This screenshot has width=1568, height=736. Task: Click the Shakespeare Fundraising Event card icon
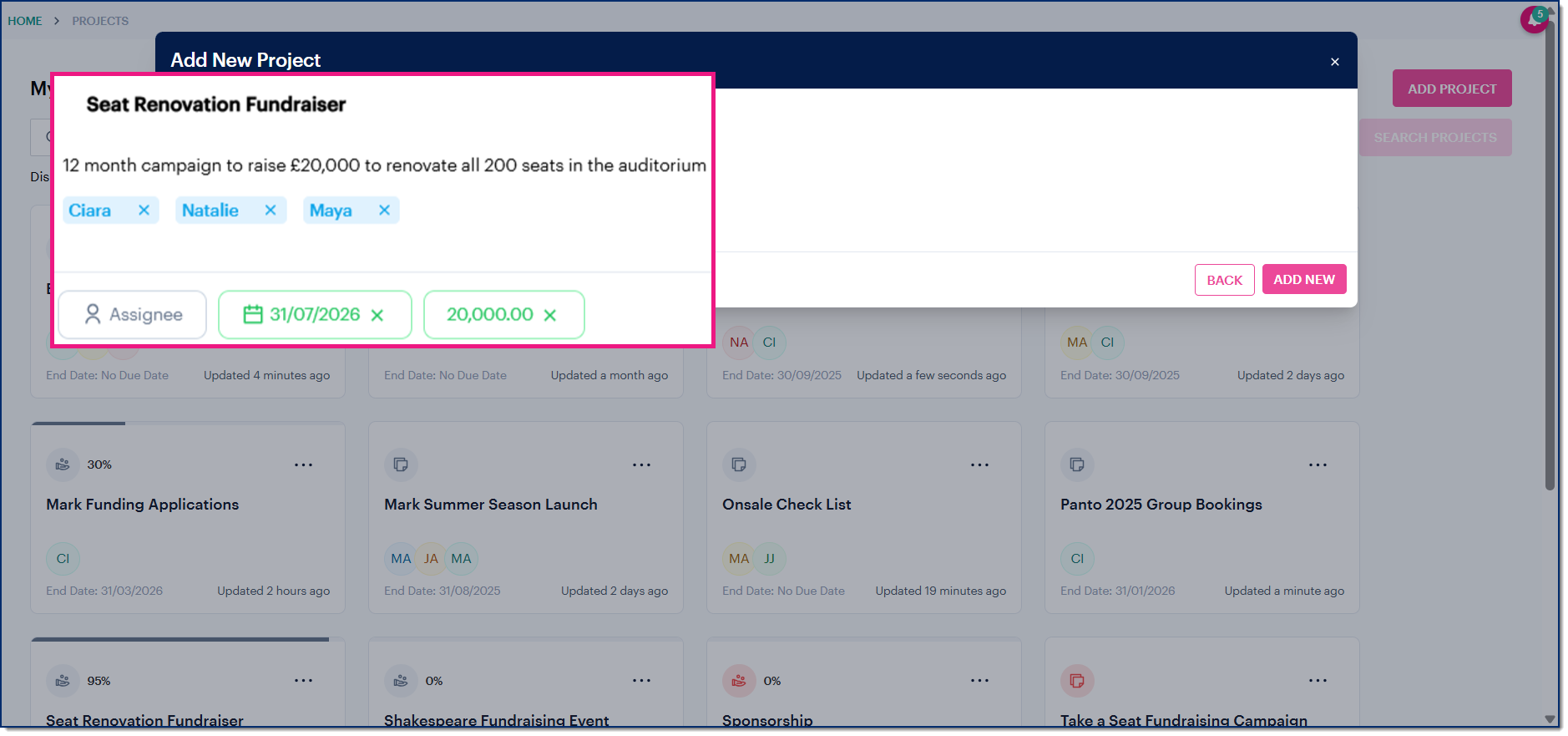401,681
